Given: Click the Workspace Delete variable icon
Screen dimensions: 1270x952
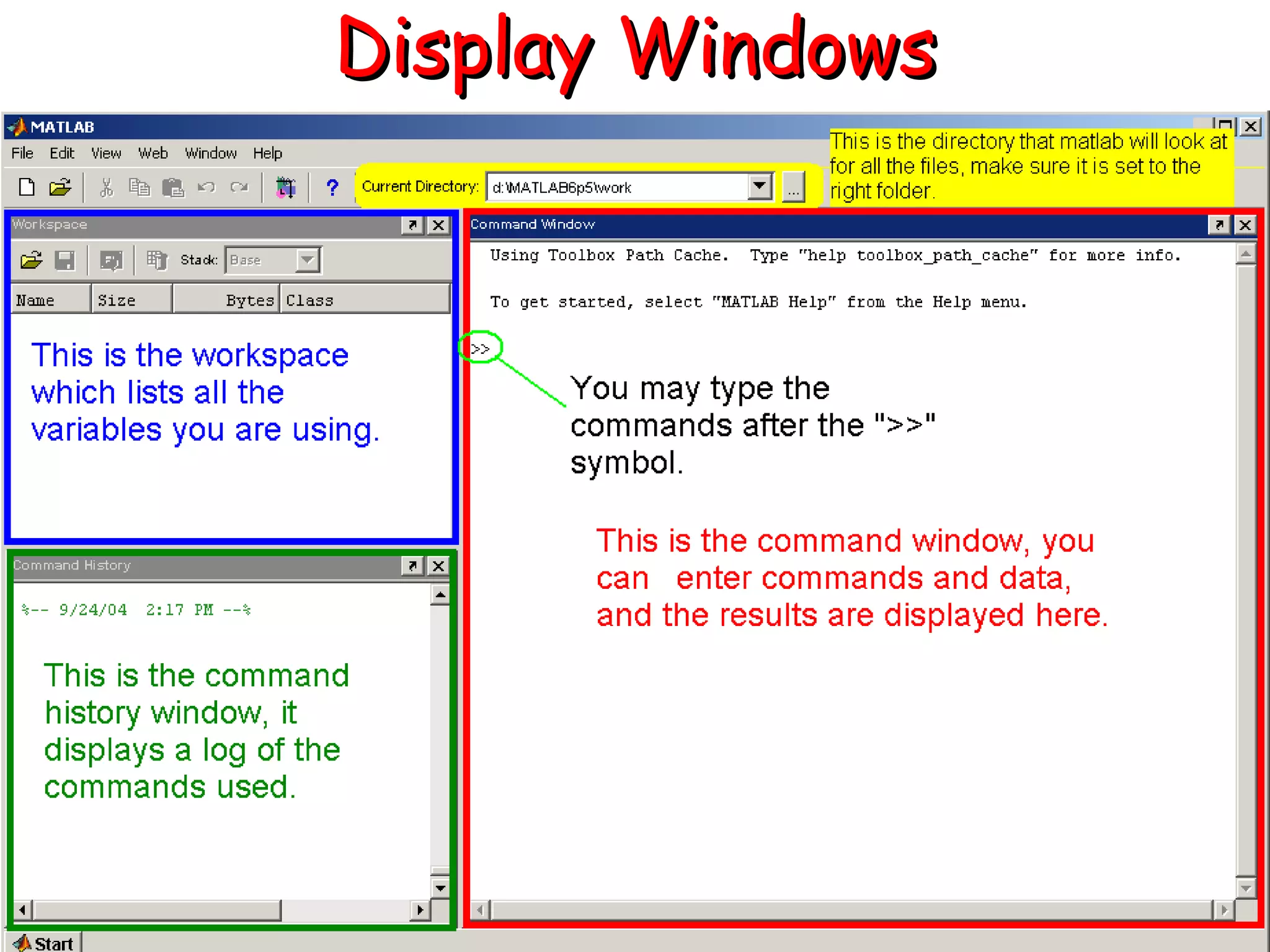Looking at the screenshot, I should pos(158,260).
